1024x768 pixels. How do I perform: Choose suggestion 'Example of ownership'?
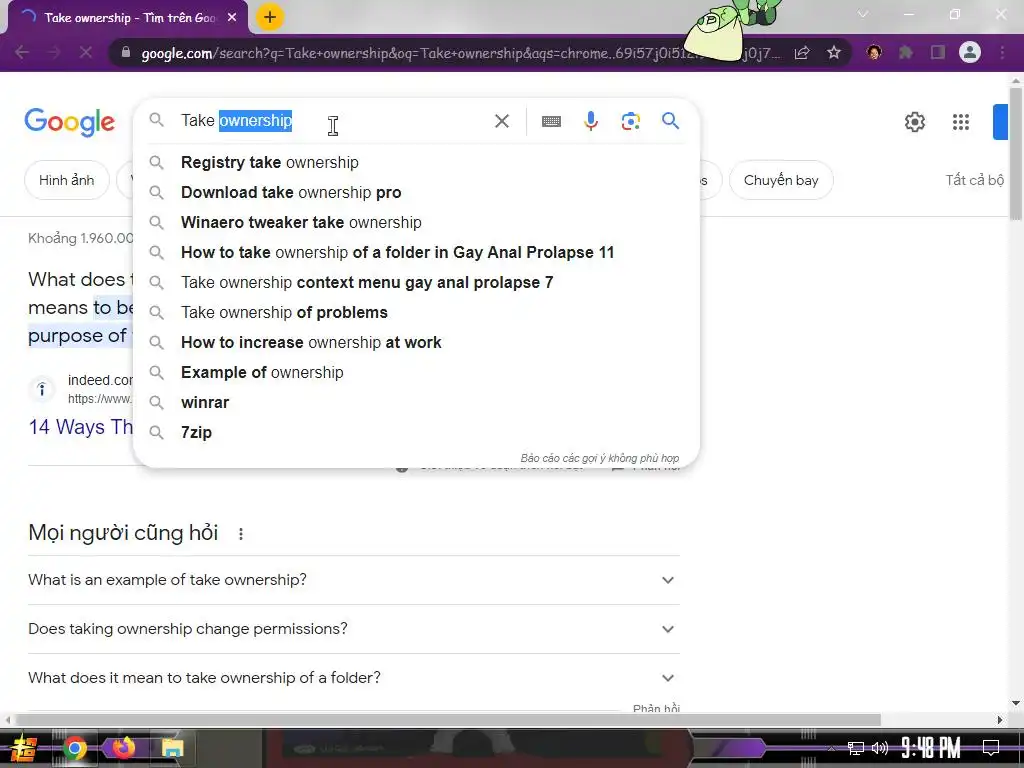click(416, 373)
